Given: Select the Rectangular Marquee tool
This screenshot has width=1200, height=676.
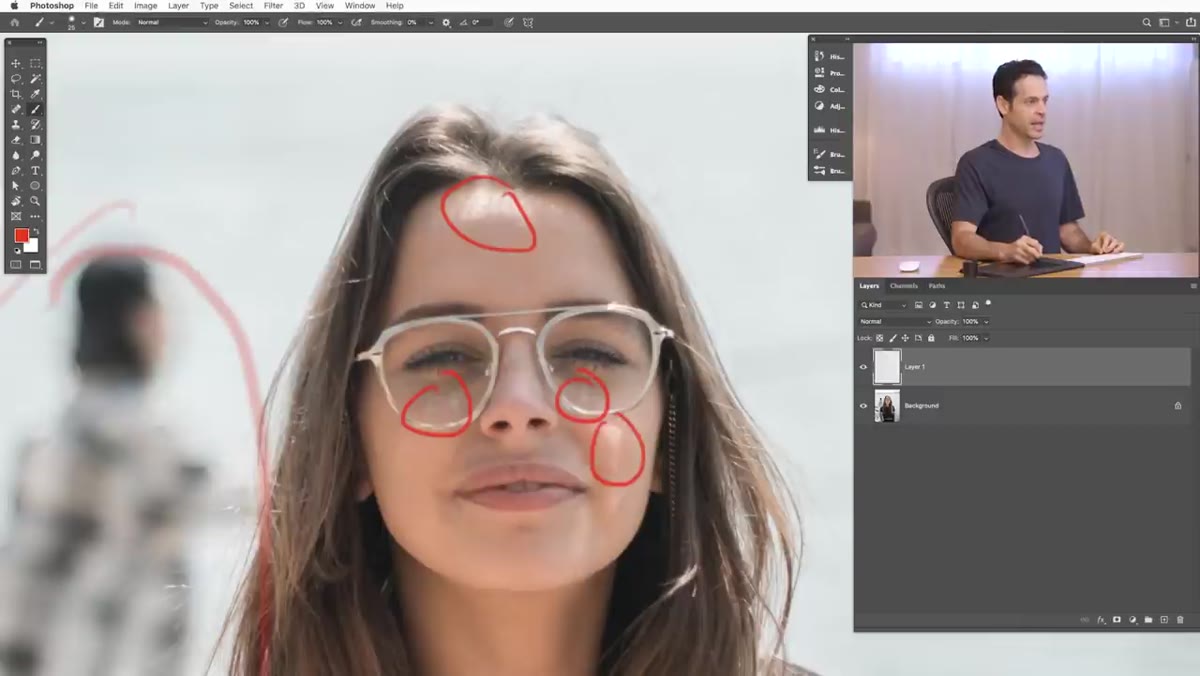Looking at the screenshot, I should coord(35,64).
